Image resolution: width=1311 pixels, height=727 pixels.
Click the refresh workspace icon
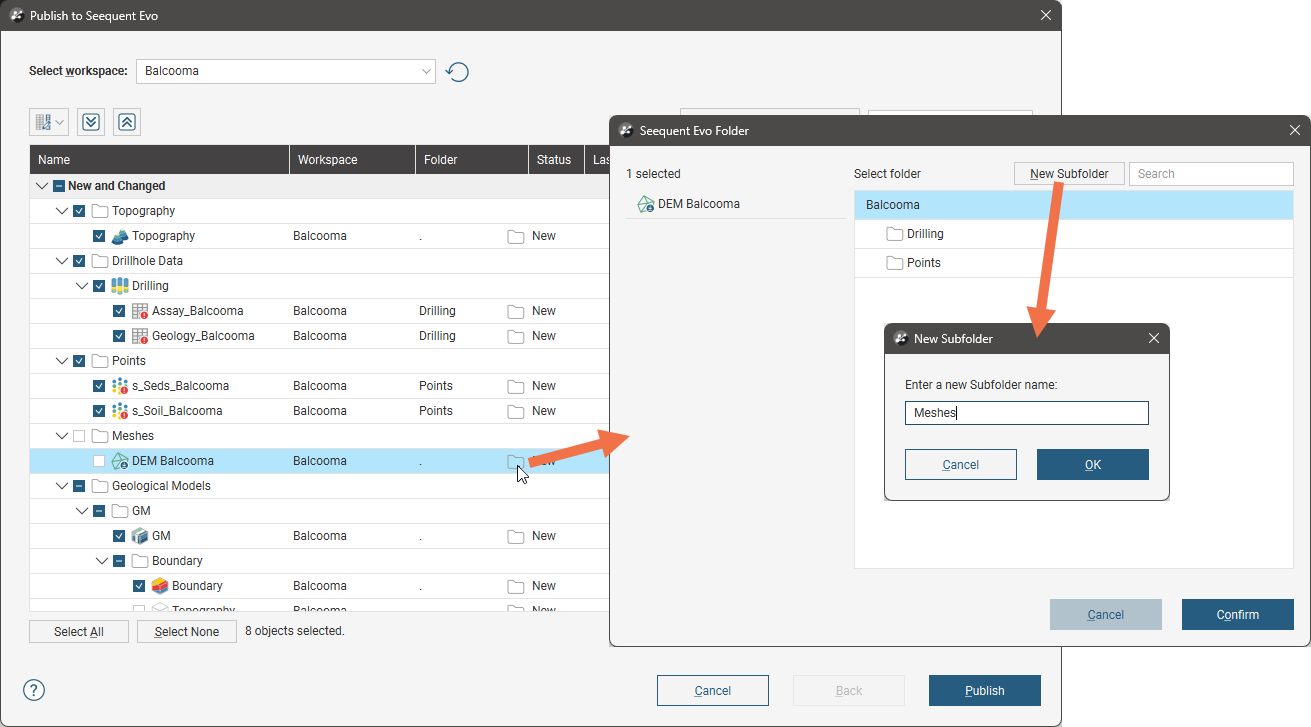(x=457, y=72)
